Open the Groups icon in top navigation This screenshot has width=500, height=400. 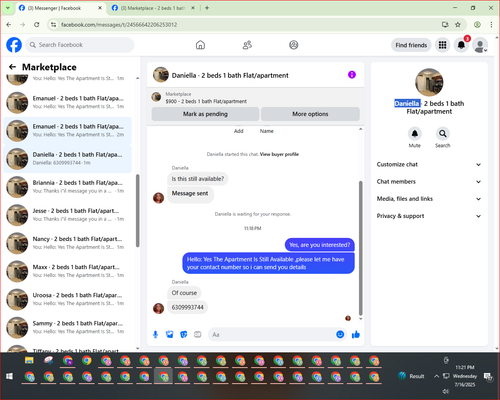pyautogui.click(x=294, y=45)
